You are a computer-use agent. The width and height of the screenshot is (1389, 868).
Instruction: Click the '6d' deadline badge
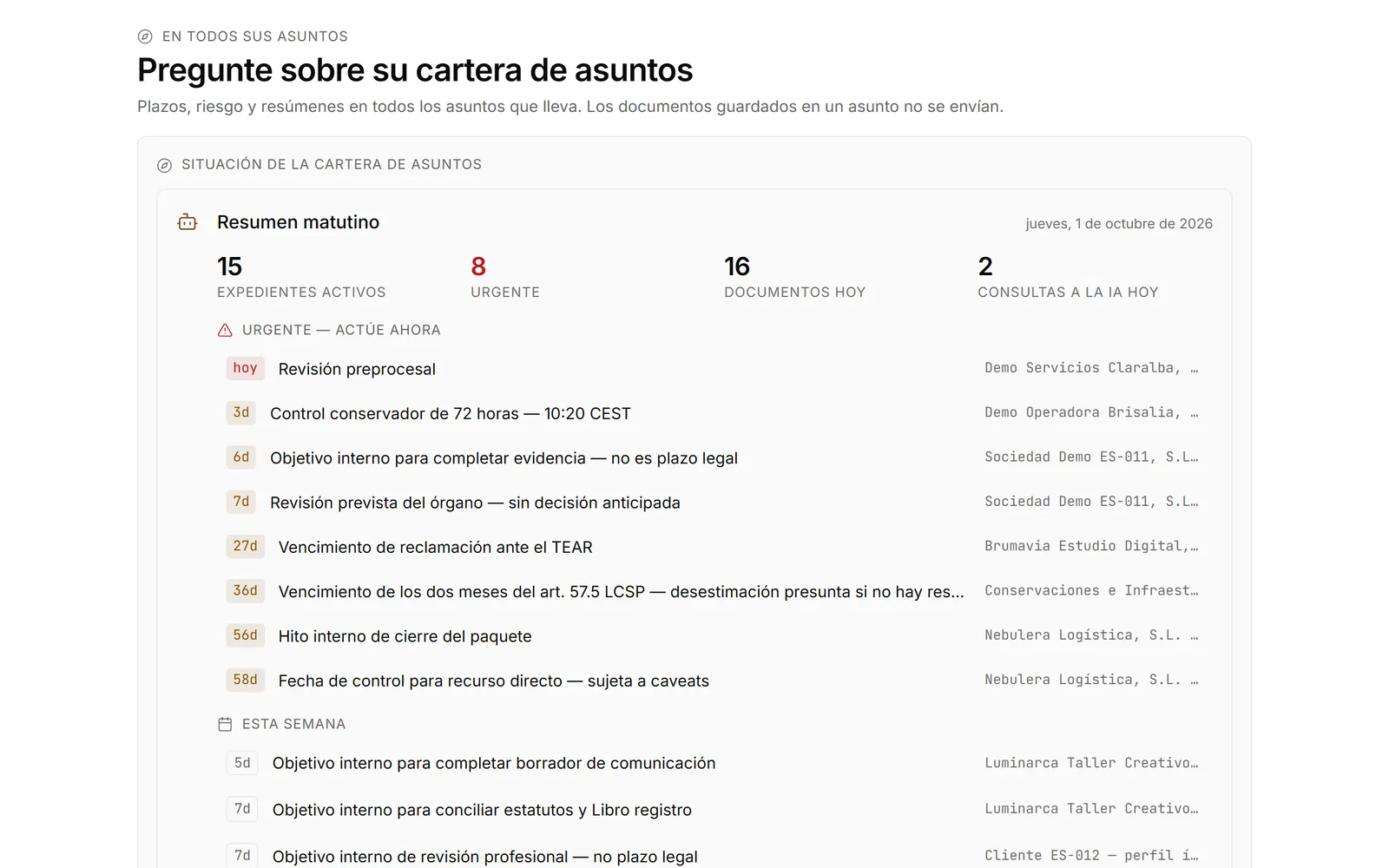coord(241,457)
